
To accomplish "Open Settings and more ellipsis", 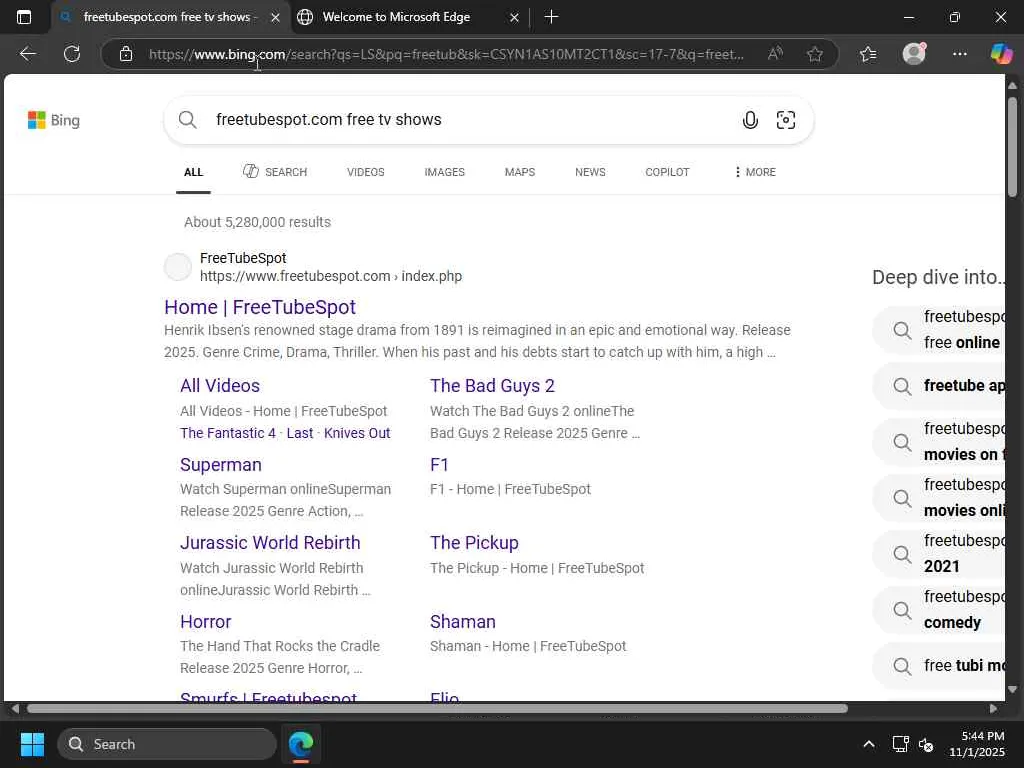I will pos(959,54).
